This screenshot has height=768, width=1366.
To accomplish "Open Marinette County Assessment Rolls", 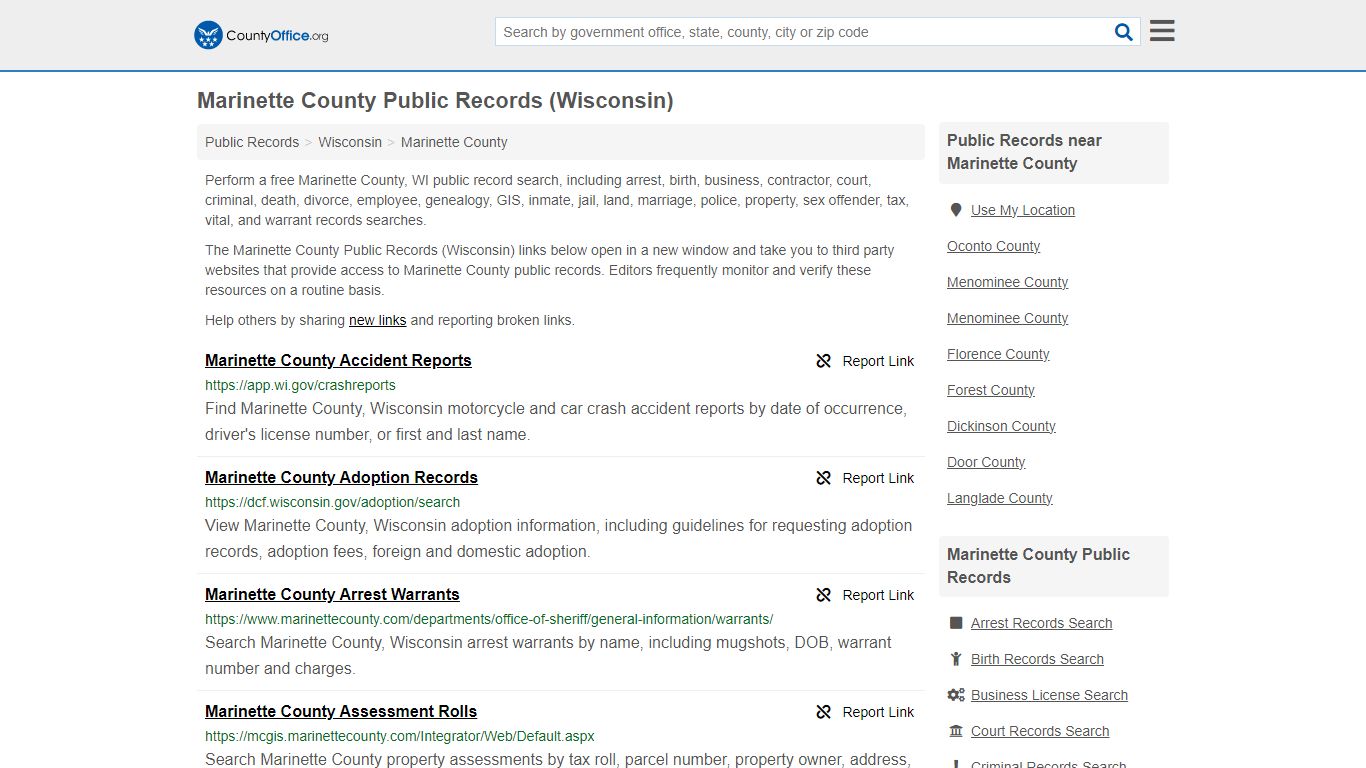I will (341, 711).
